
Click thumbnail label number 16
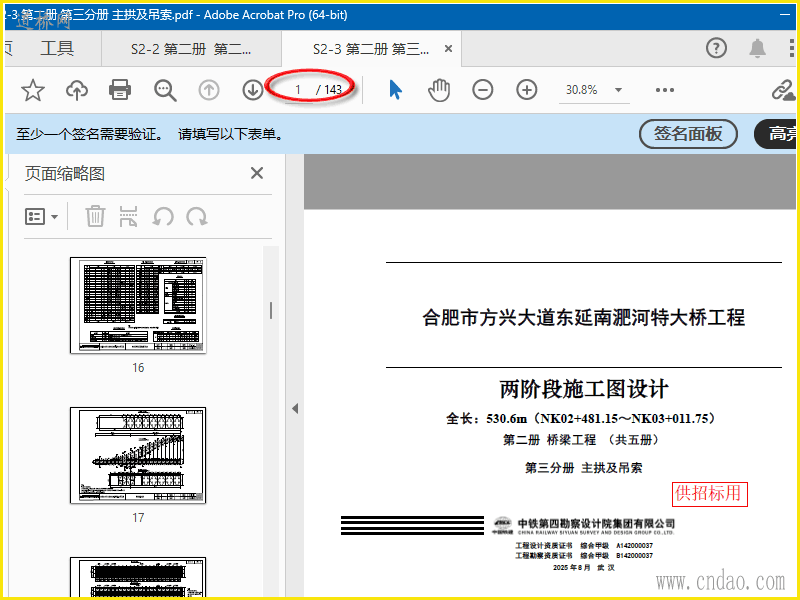[x=138, y=367]
